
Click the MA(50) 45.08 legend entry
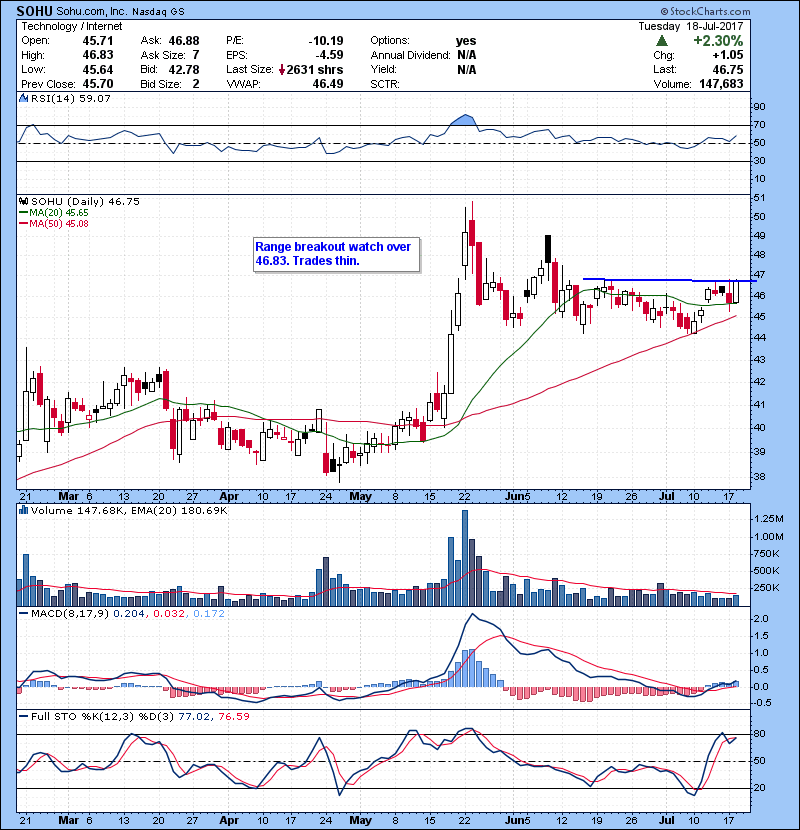tap(53, 223)
